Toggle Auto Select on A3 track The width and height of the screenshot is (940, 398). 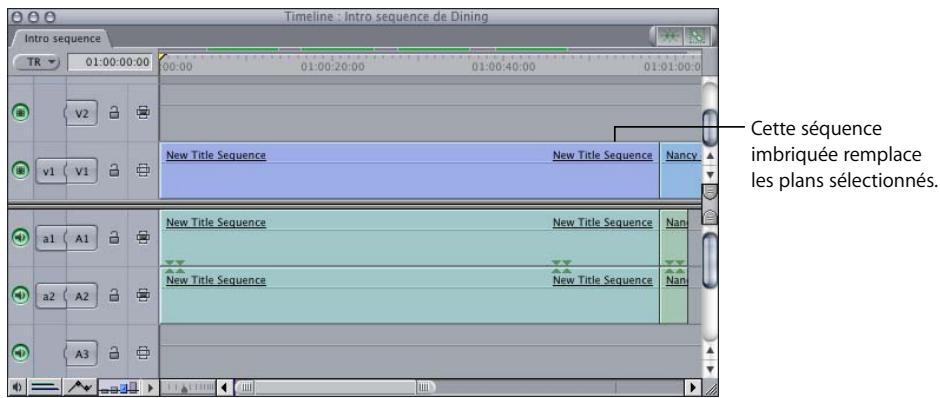[143, 352]
